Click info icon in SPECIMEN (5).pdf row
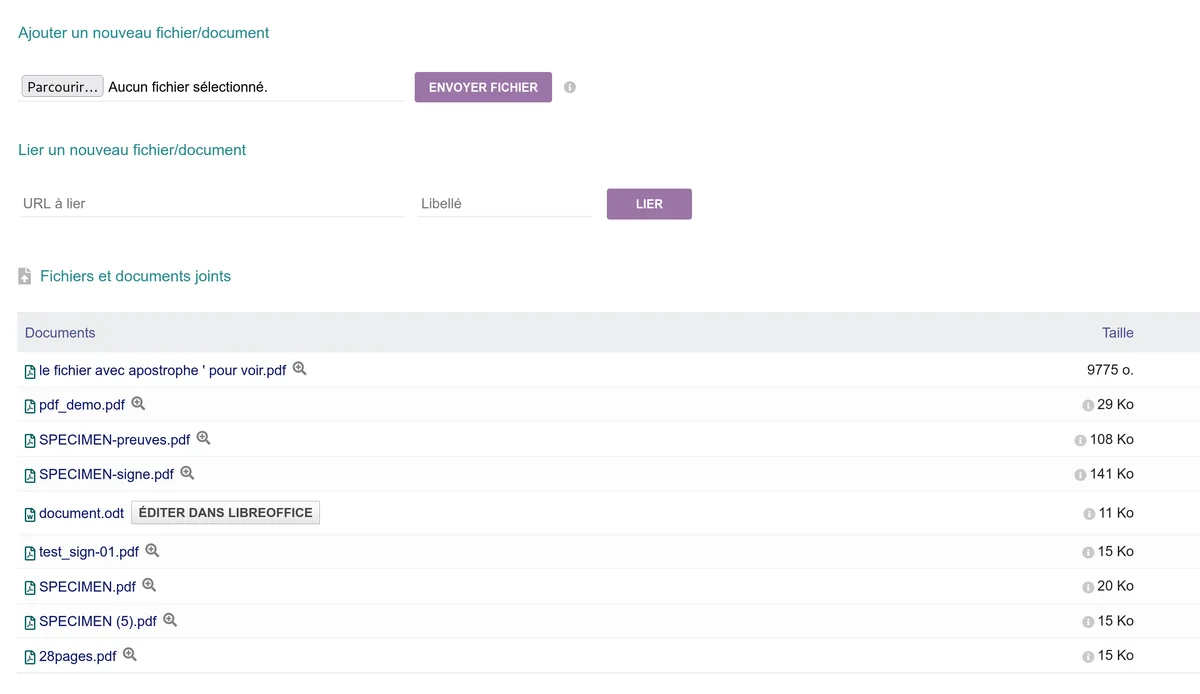Screen dimensions: 1200x694 (1088, 622)
